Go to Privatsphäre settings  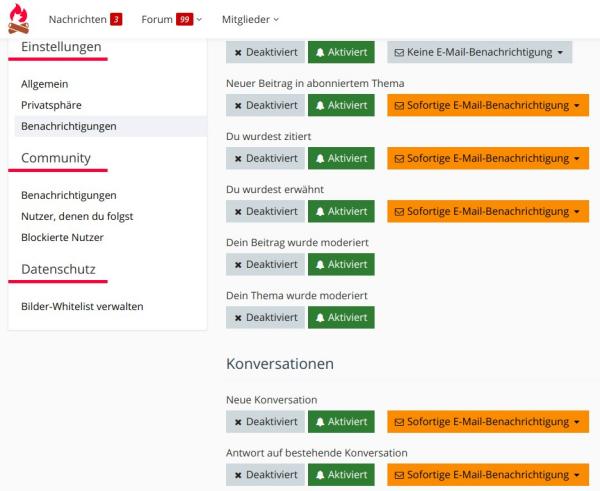point(51,104)
